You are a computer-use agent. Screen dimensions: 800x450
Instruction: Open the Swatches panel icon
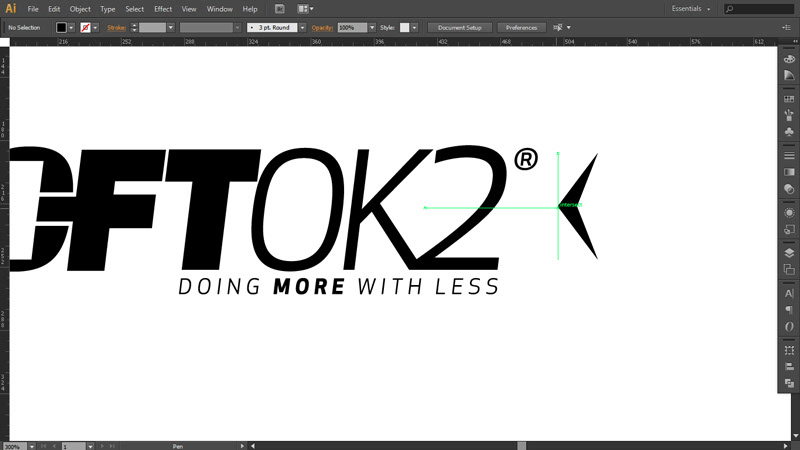pos(789,99)
